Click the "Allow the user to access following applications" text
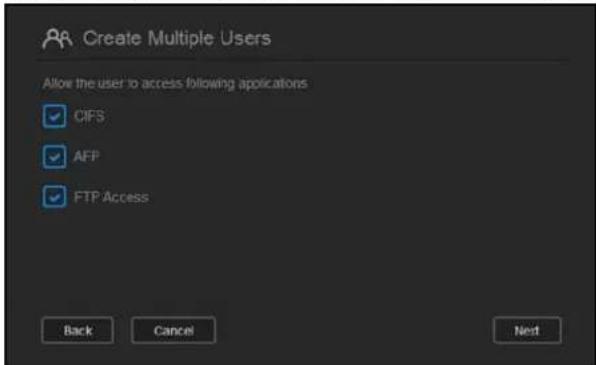The width and height of the screenshot is (596, 365). point(175,84)
